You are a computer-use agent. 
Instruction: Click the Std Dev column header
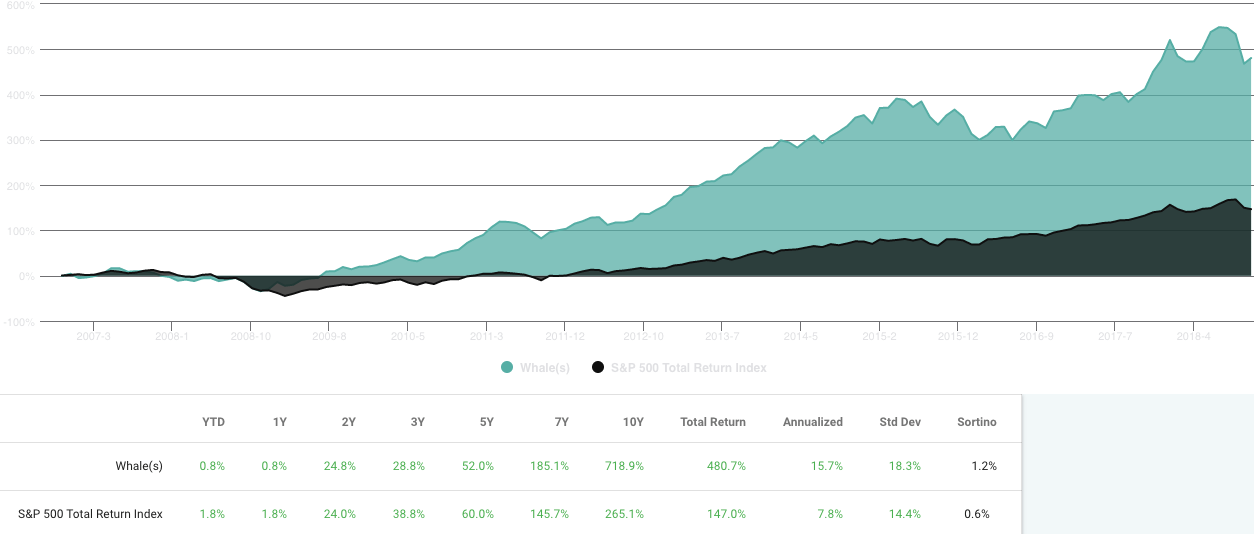[900, 422]
